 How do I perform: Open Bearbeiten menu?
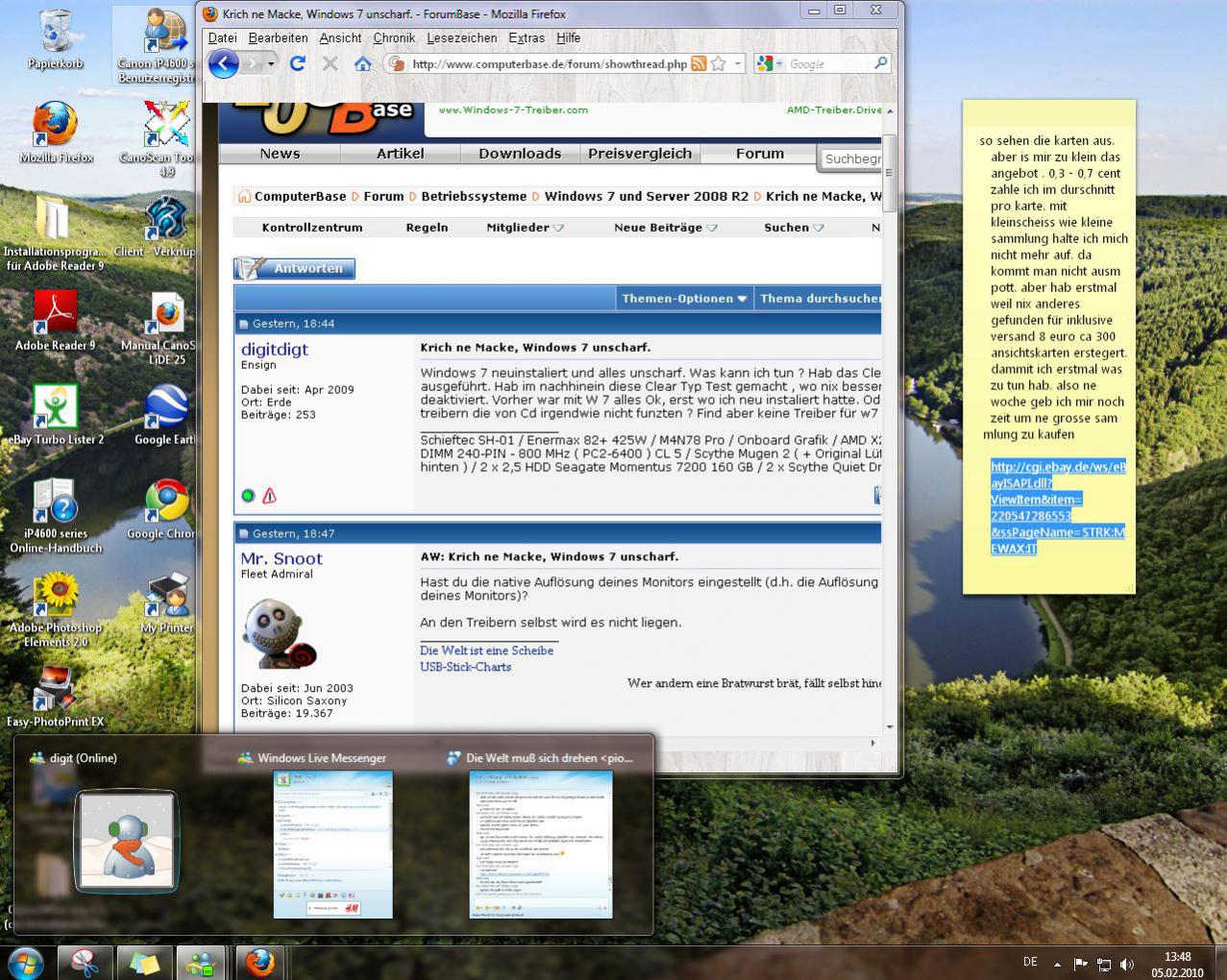(x=278, y=38)
